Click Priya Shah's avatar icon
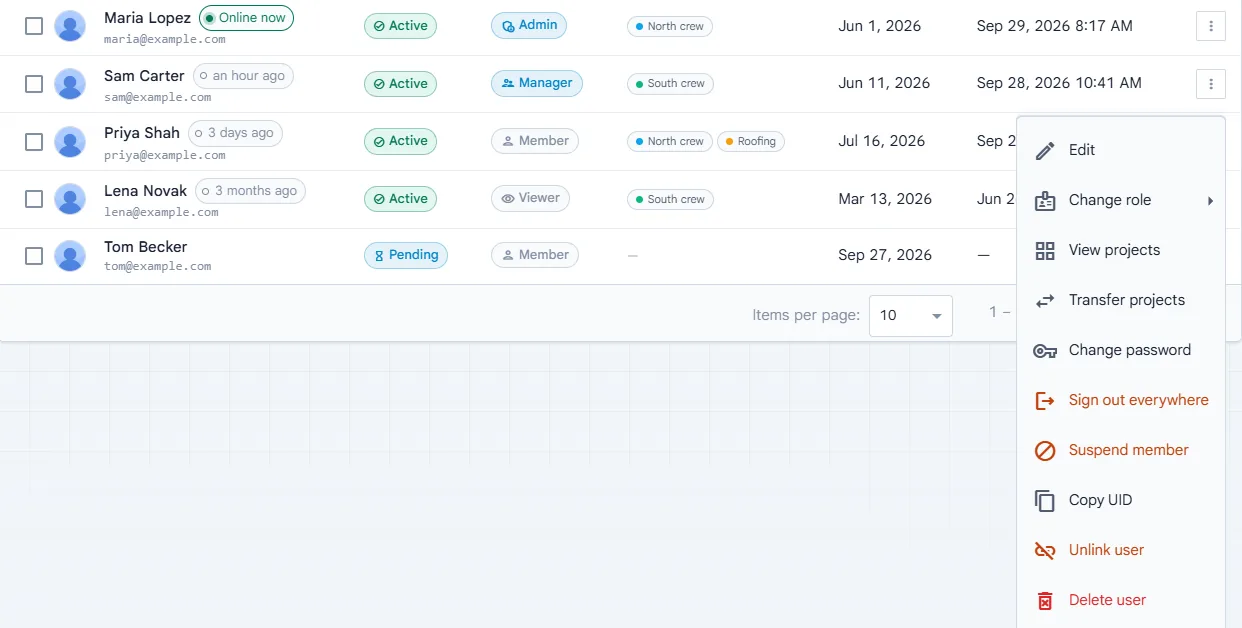1242x628 pixels. coord(70,141)
